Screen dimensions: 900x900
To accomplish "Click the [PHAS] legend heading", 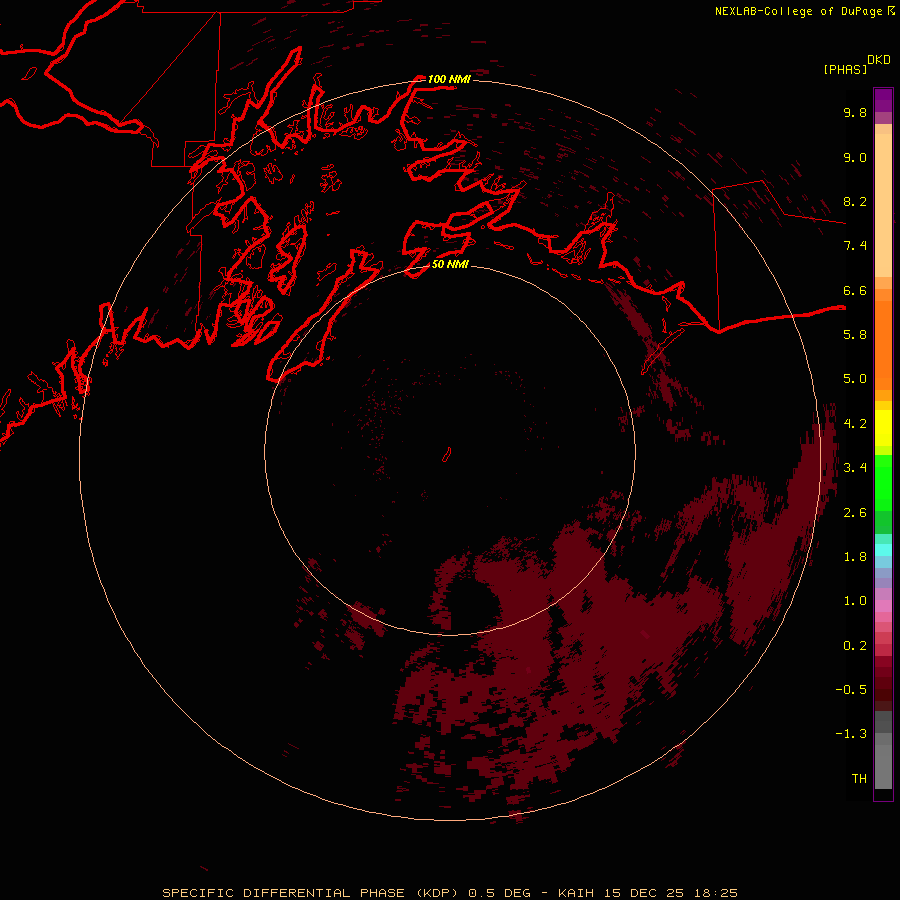I will (x=845, y=69).
